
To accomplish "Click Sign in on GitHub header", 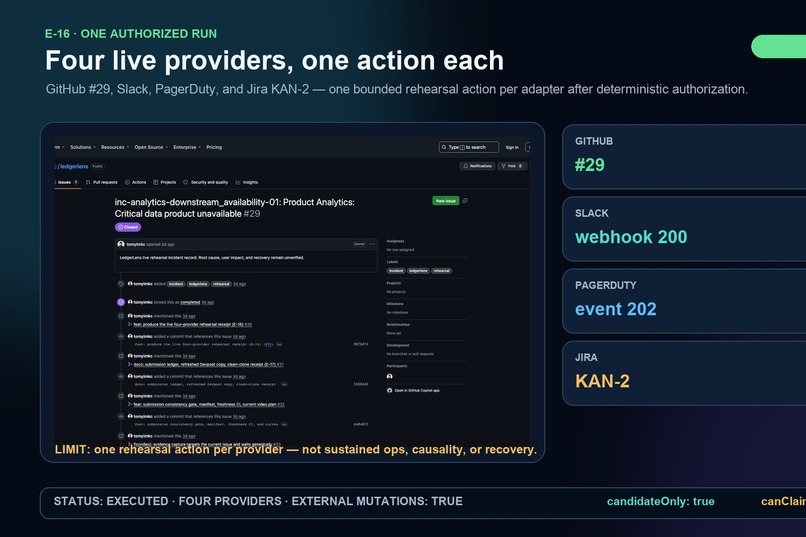I will [x=512, y=147].
